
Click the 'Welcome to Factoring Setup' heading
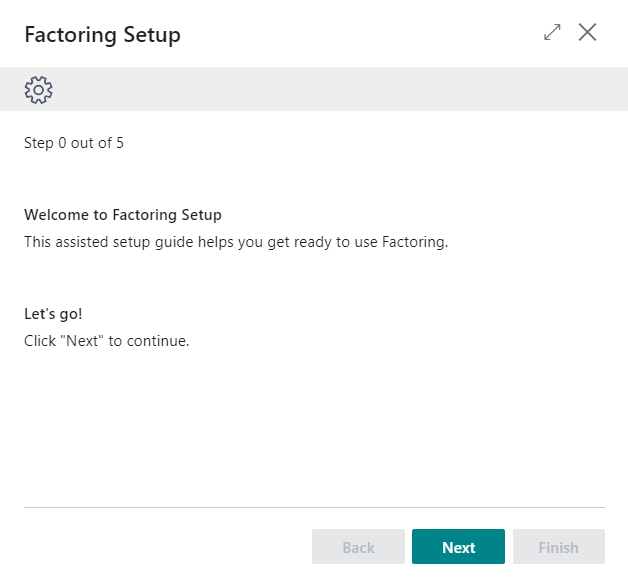tap(123, 215)
